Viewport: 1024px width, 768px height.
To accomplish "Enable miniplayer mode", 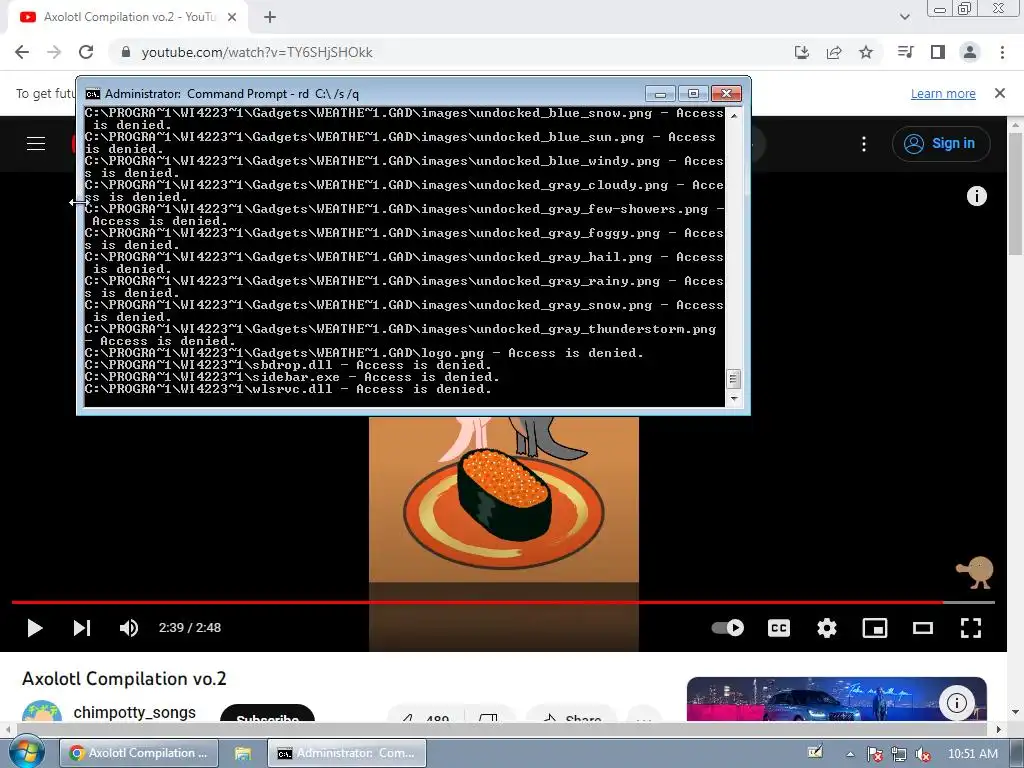I will coord(874,628).
